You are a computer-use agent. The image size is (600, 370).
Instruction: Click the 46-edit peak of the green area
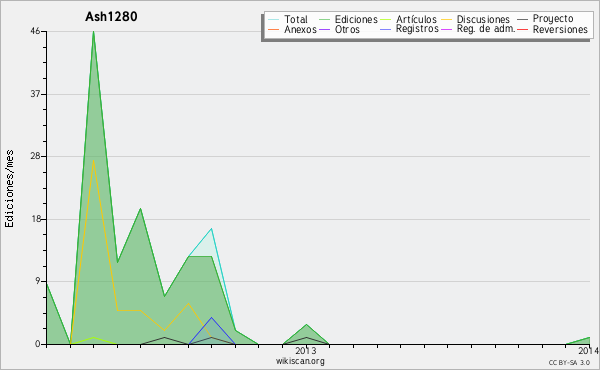click(x=93, y=32)
